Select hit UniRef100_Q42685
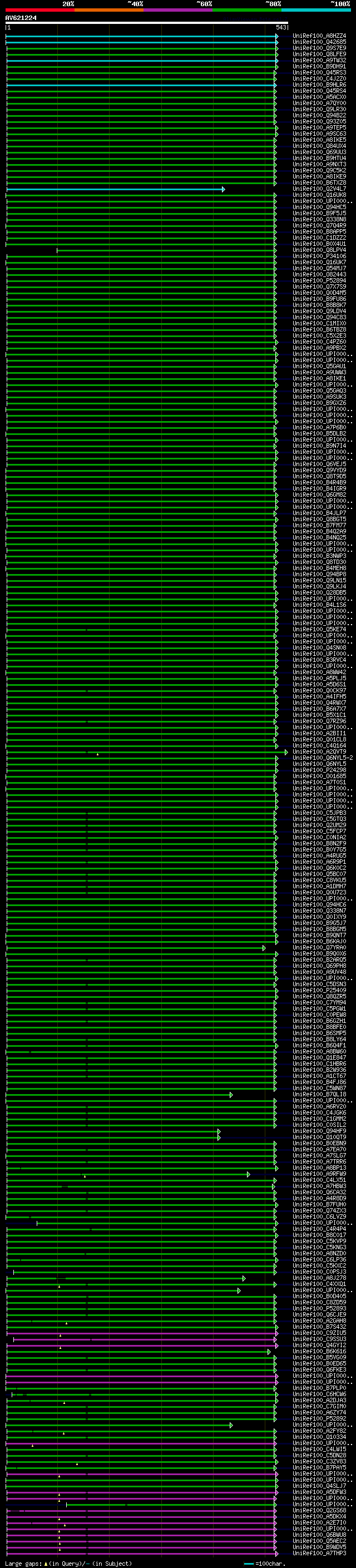 coord(319,42)
